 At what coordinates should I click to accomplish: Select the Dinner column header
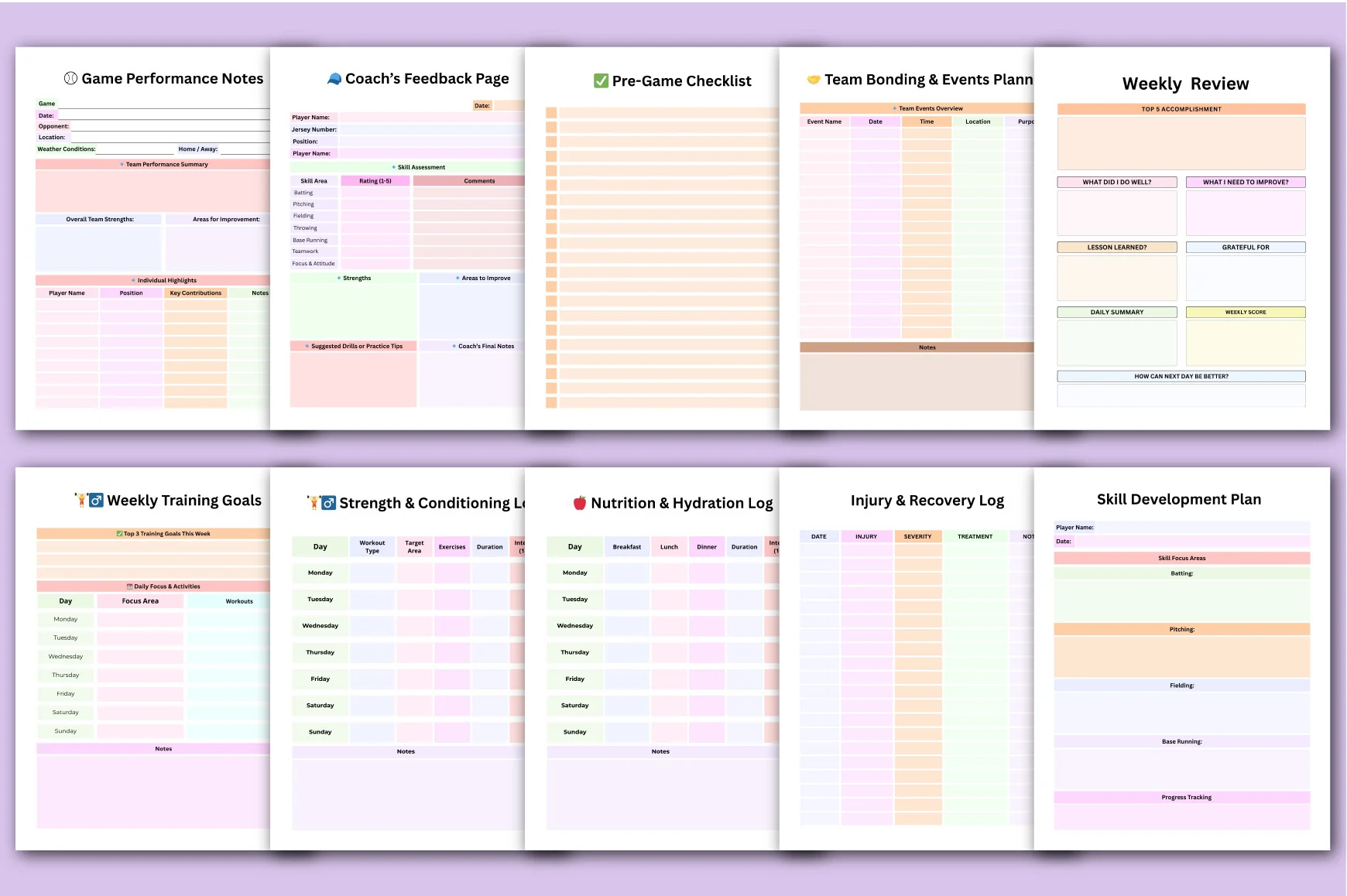[x=707, y=547]
